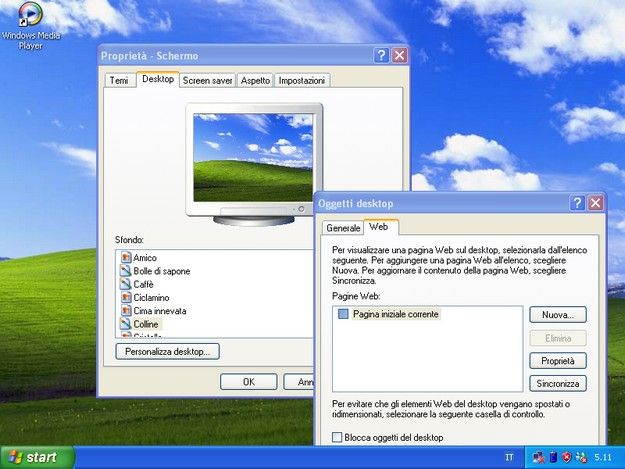The width and height of the screenshot is (625, 469).
Task: Click the IT language indicator
Action: (509, 457)
